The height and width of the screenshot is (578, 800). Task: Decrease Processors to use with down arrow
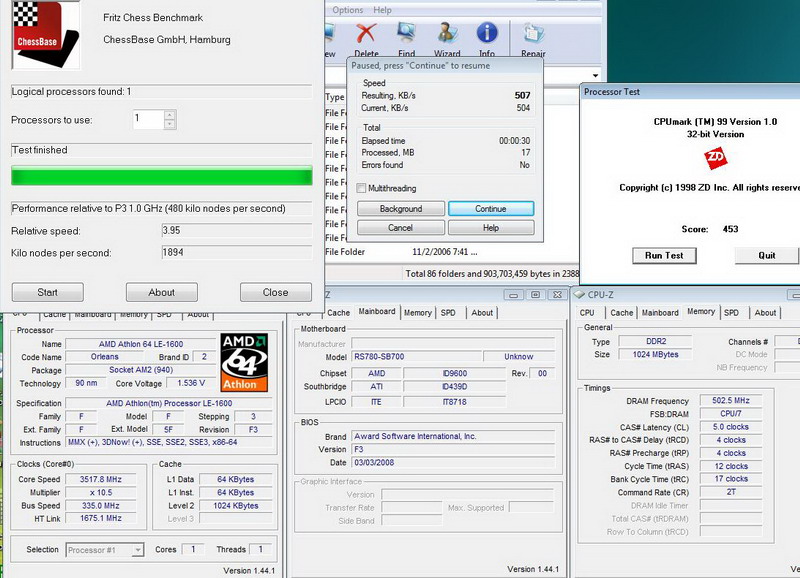pyautogui.click(x=170, y=124)
